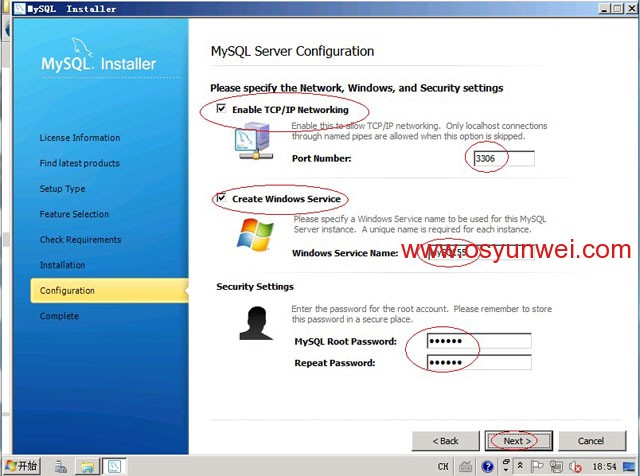Click the Port Number input field

click(504, 158)
